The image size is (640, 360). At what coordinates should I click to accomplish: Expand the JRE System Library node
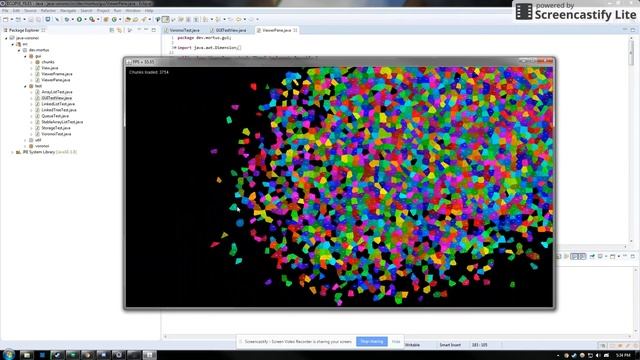coord(13,152)
